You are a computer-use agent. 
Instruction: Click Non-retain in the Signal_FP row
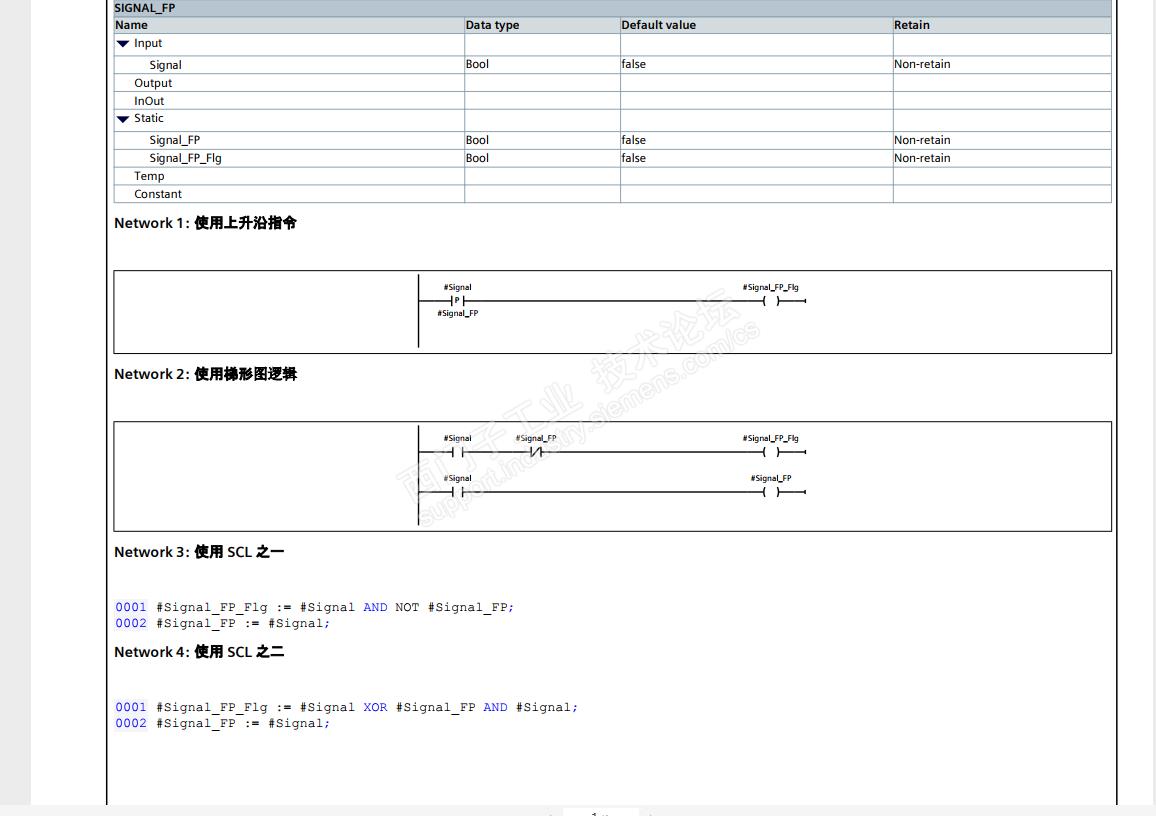coord(922,140)
